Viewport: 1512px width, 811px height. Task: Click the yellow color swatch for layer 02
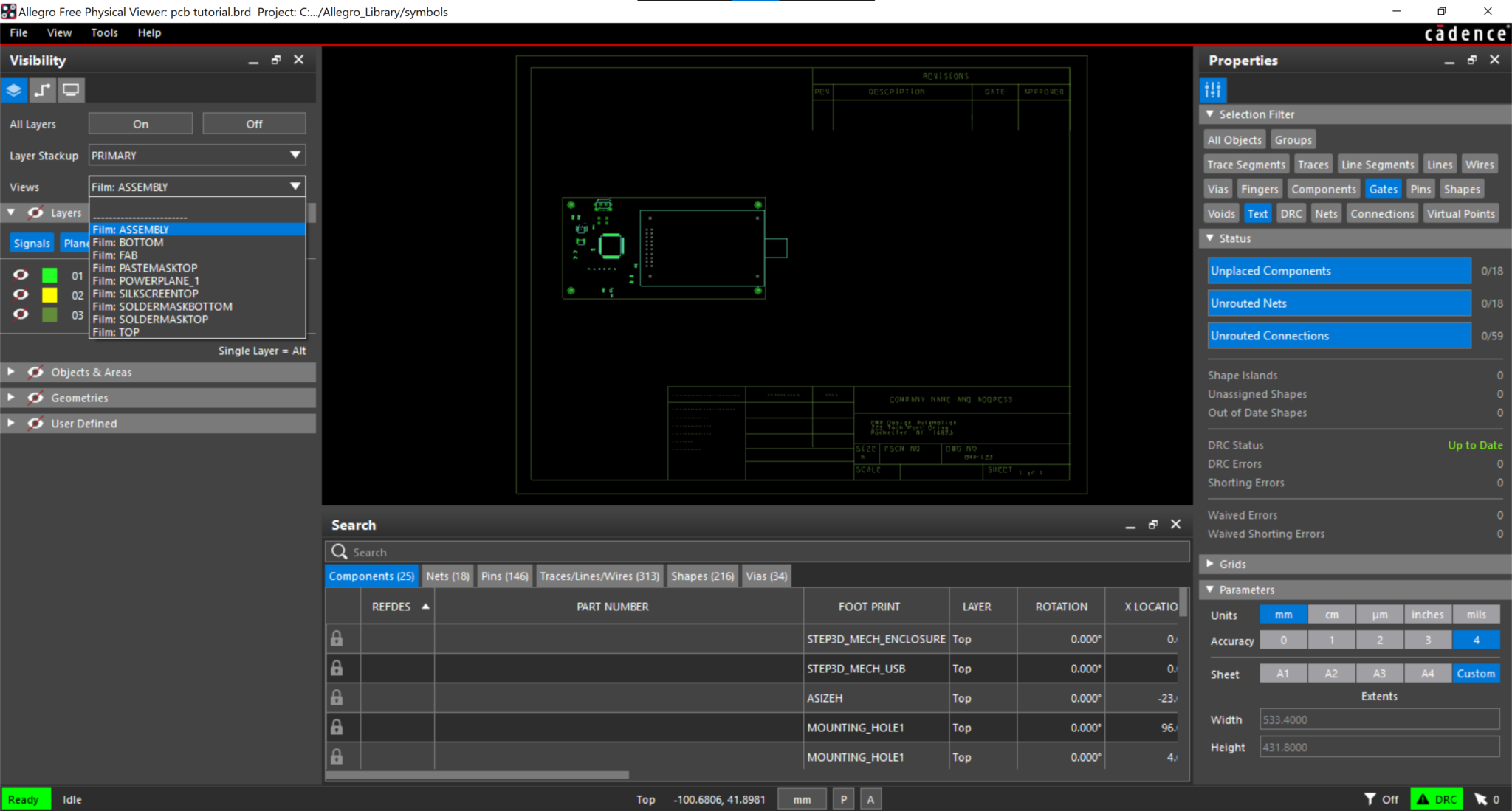click(49, 294)
